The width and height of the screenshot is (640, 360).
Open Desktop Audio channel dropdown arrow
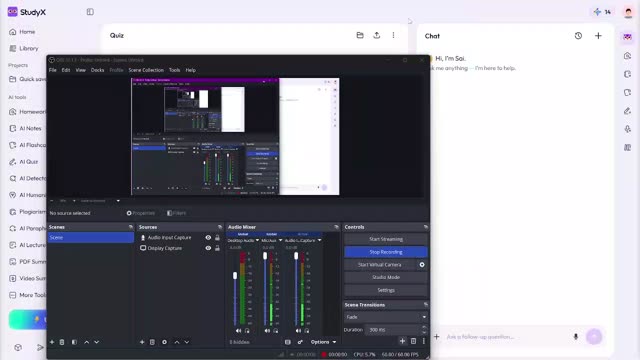click(257, 240)
